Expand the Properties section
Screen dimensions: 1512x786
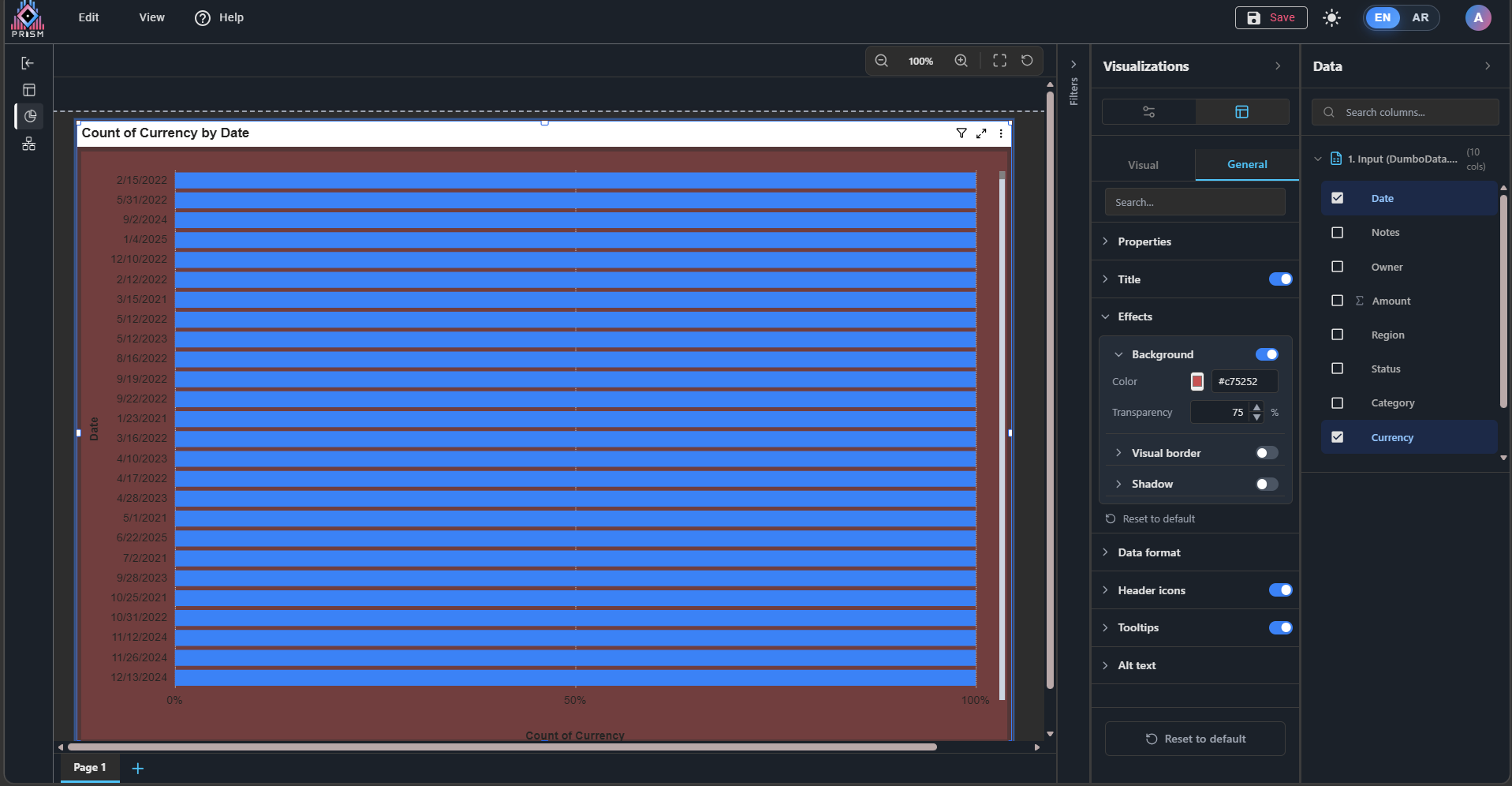(1144, 241)
